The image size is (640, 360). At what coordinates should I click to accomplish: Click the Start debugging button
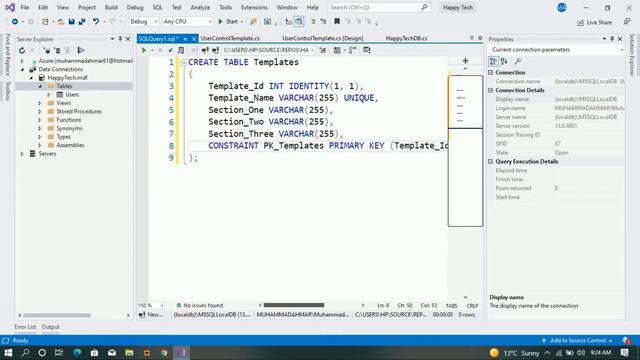pos(229,22)
